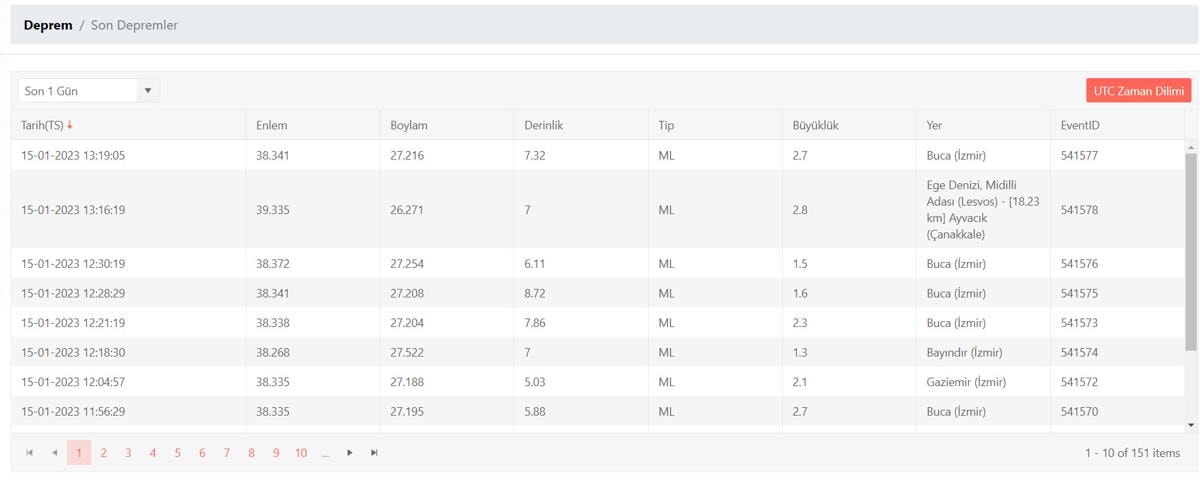Open the Deprem breadcrumb link

[48, 25]
